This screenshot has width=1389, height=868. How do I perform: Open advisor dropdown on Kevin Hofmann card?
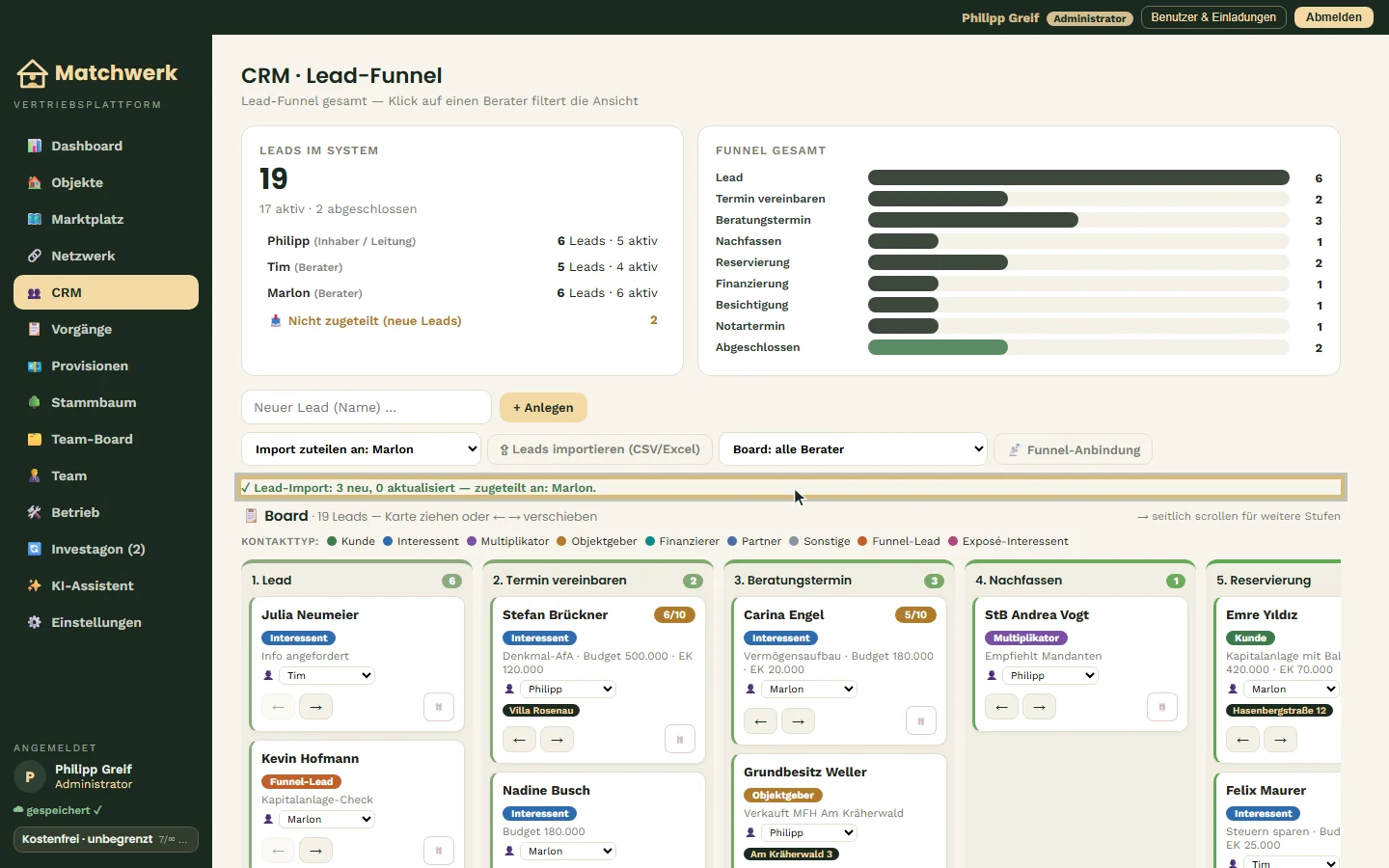326,820
